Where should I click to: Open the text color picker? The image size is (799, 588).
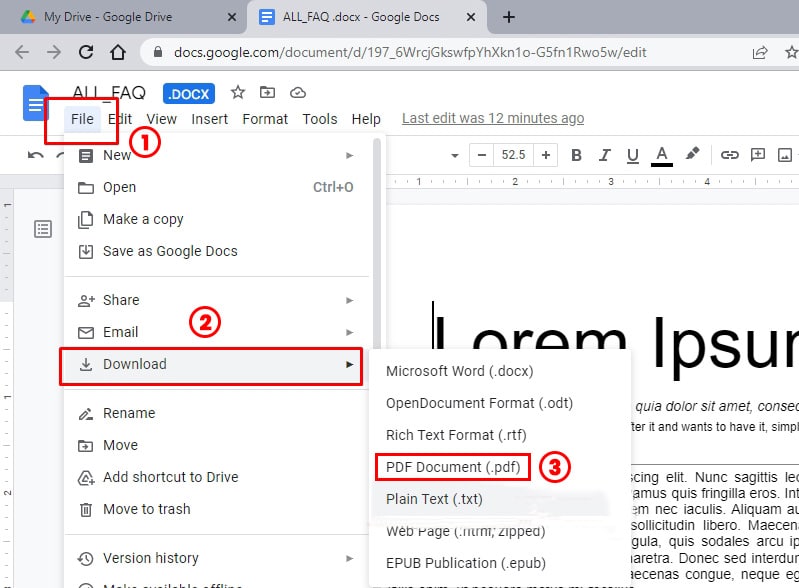point(661,155)
